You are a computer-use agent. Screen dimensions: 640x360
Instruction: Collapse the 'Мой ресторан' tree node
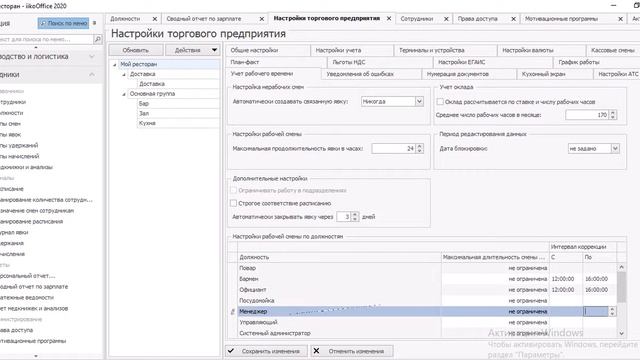[x=115, y=64]
